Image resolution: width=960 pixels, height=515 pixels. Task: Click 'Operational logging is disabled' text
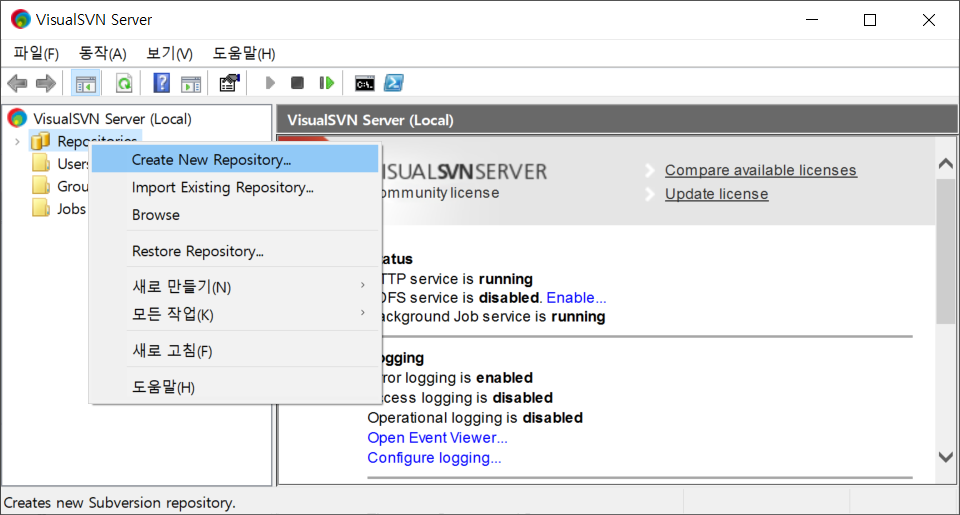(x=475, y=418)
